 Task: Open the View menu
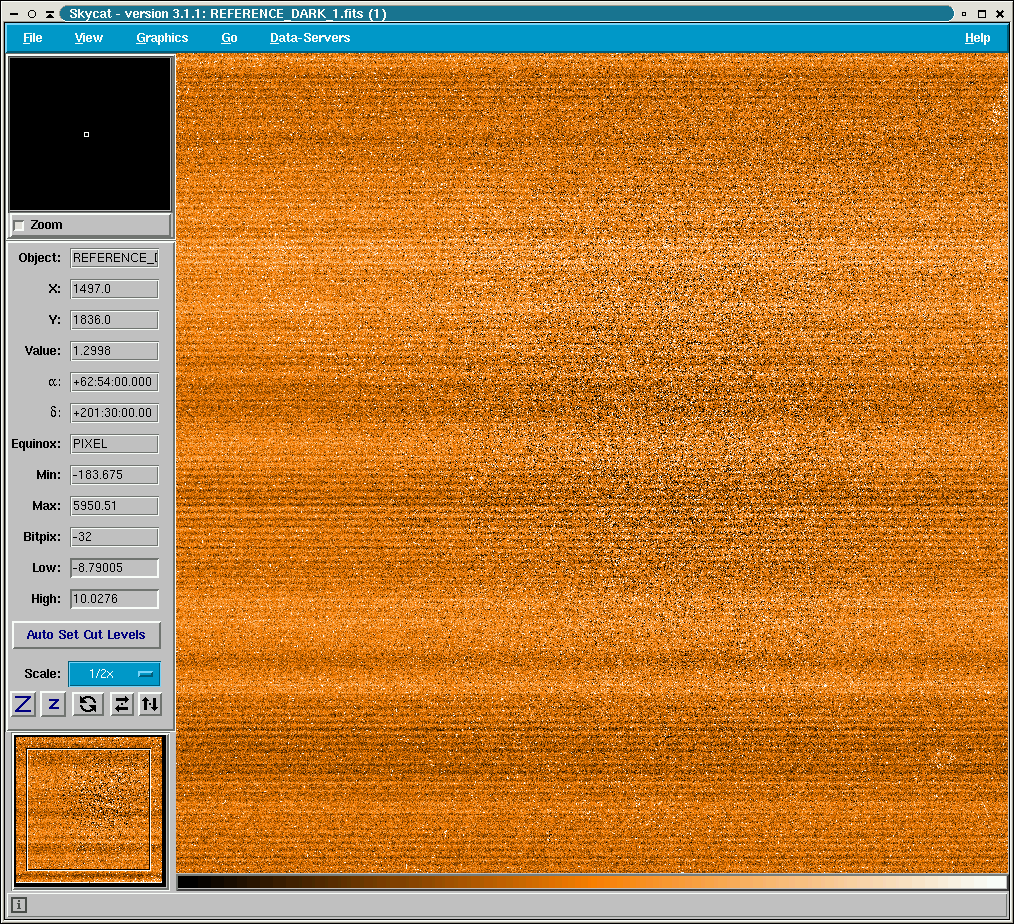pos(89,38)
